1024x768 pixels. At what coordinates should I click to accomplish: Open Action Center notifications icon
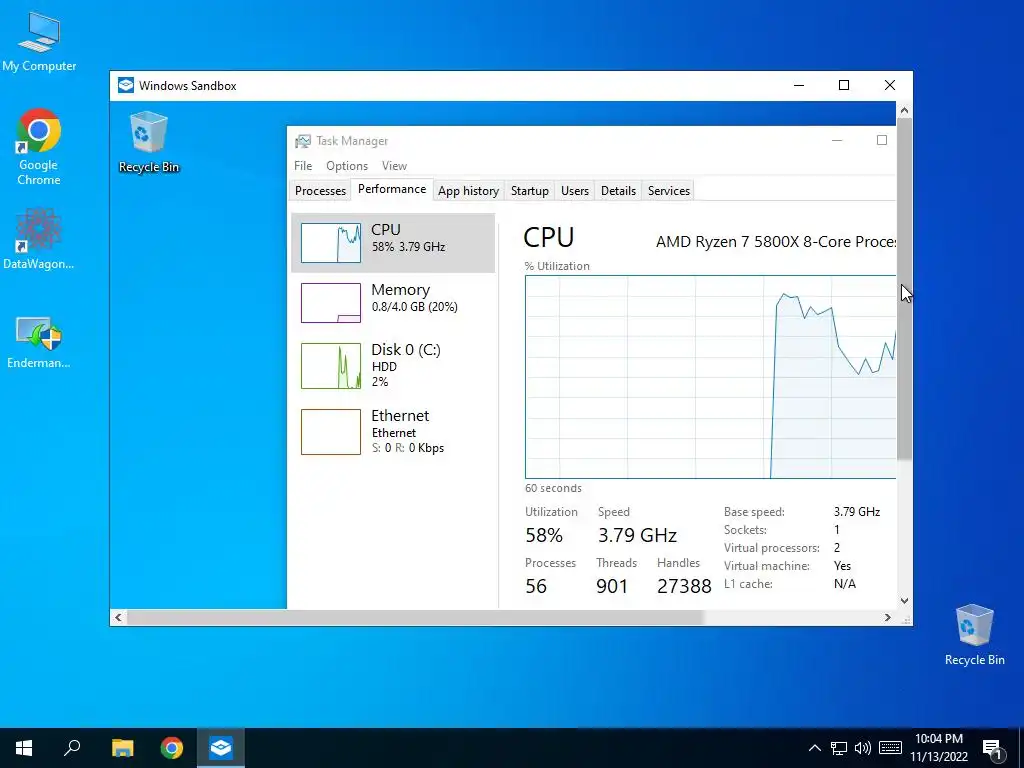point(992,749)
